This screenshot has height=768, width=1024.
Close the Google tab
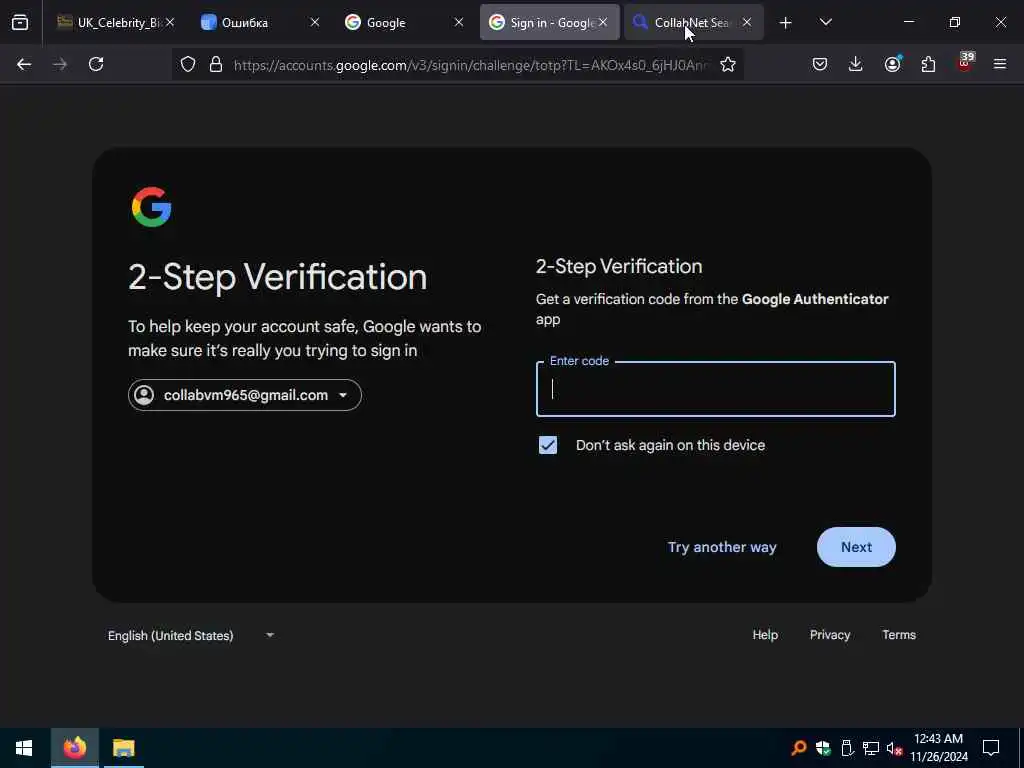(458, 22)
